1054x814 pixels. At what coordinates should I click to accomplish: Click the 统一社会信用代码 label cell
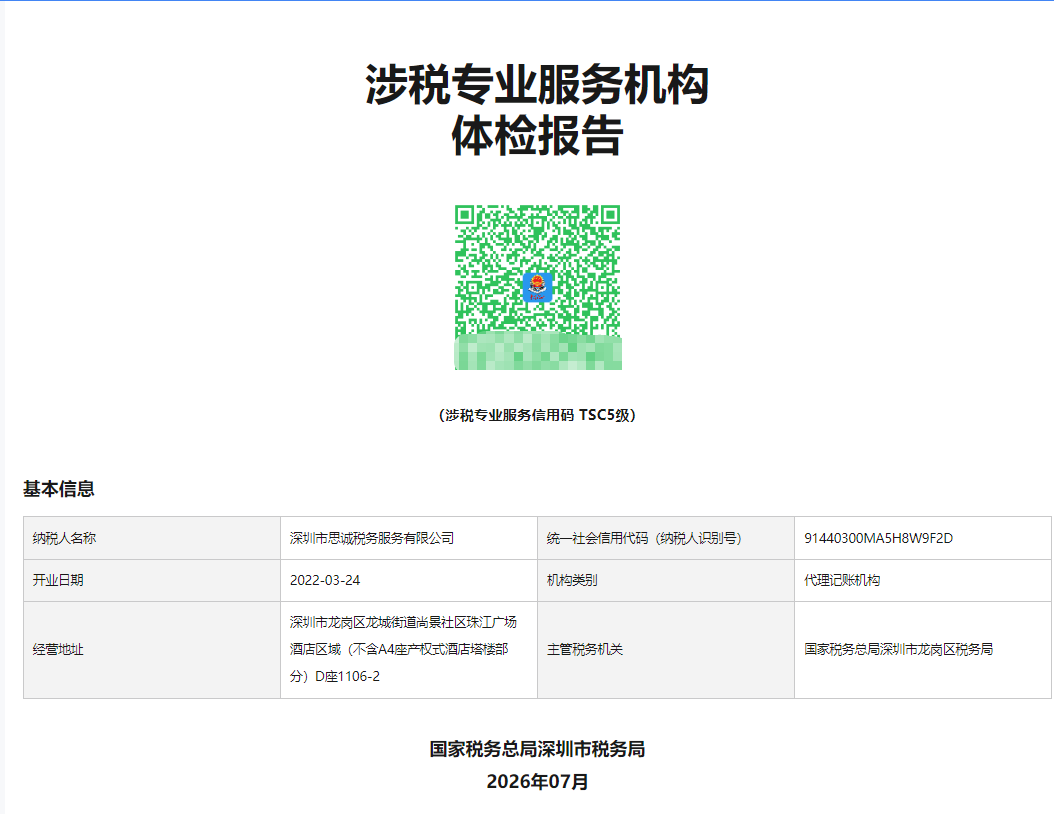click(666, 538)
